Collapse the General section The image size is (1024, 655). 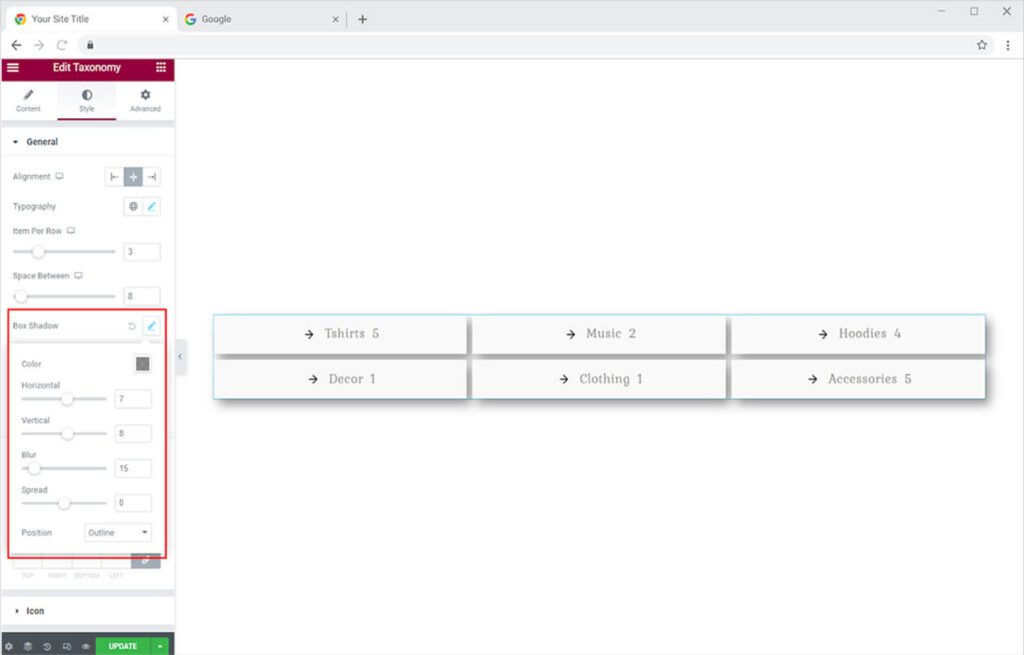[x=41, y=142]
